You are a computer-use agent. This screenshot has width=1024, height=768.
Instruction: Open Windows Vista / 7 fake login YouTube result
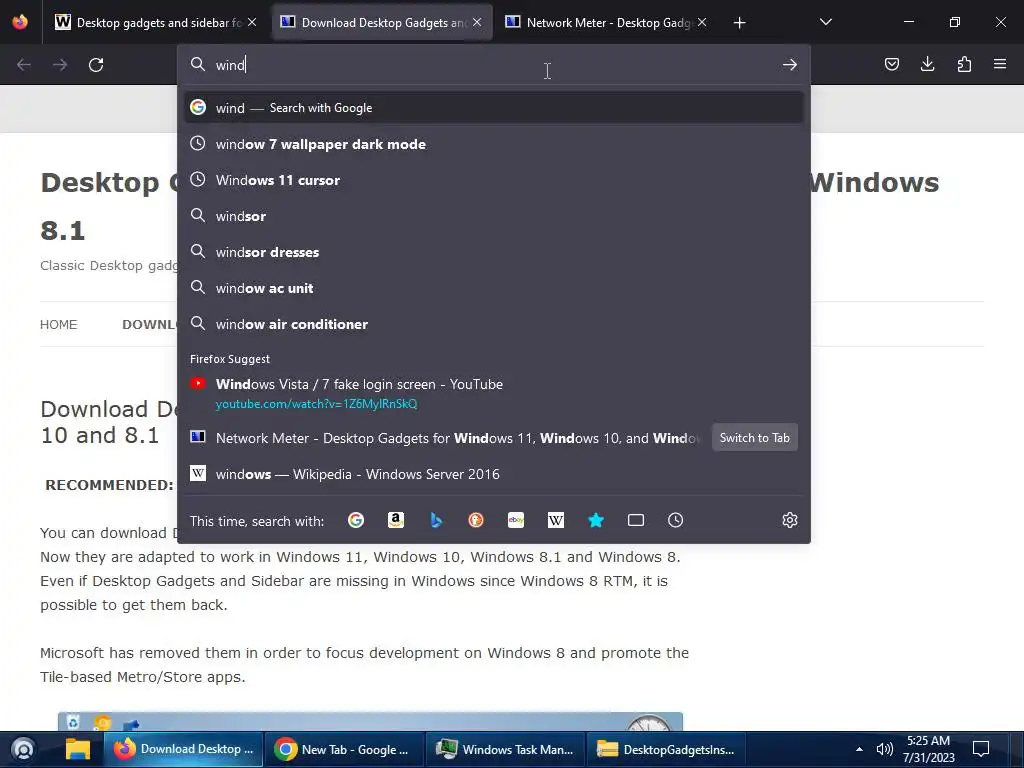point(494,393)
